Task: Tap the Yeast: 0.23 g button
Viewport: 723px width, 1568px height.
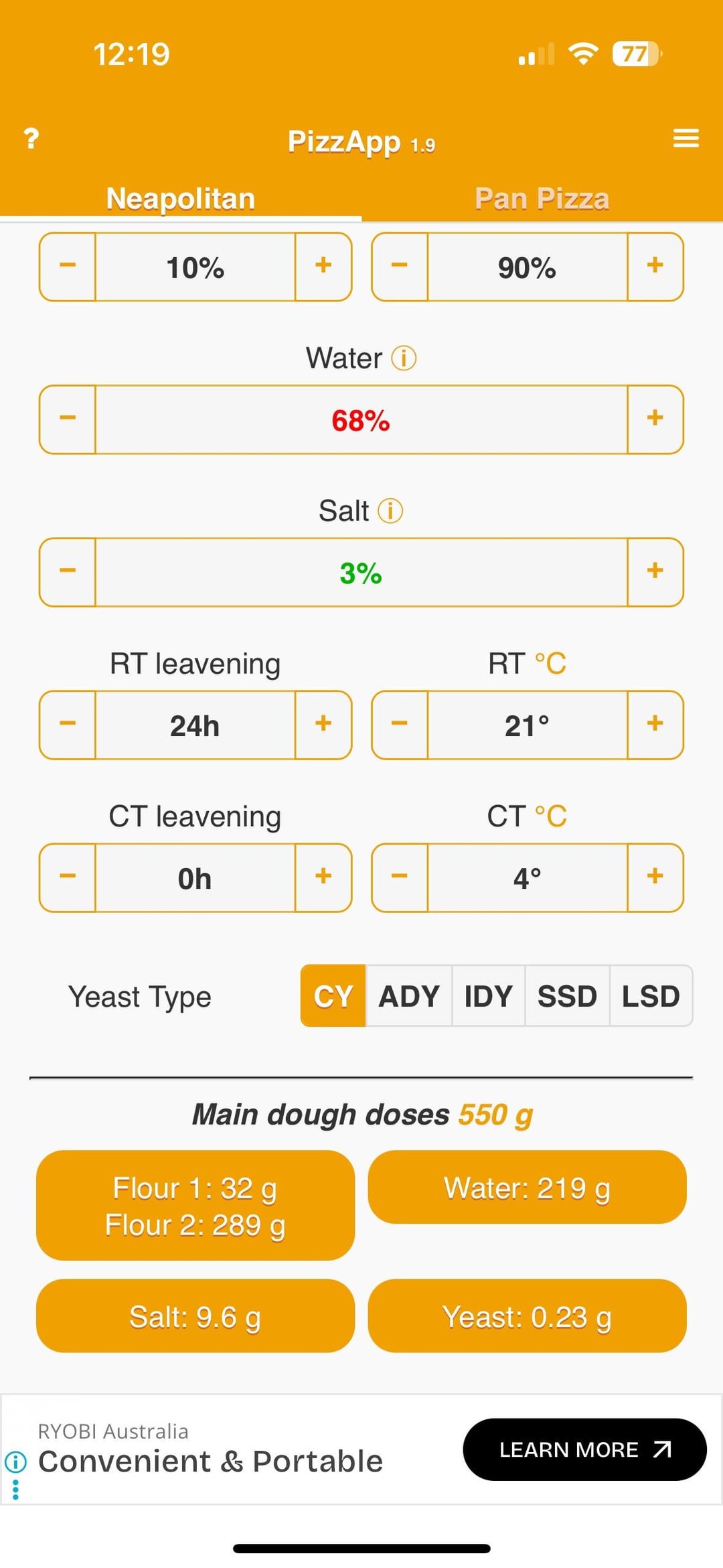Action: click(527, 1316)
